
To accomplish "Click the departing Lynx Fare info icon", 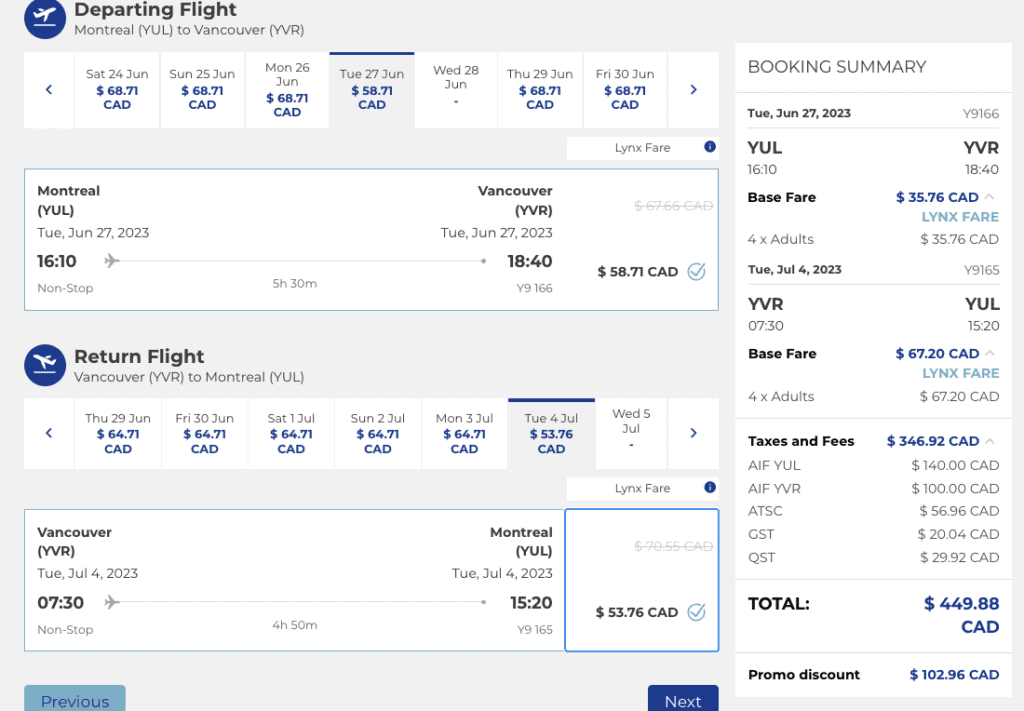I will click(x=710, y=147).
